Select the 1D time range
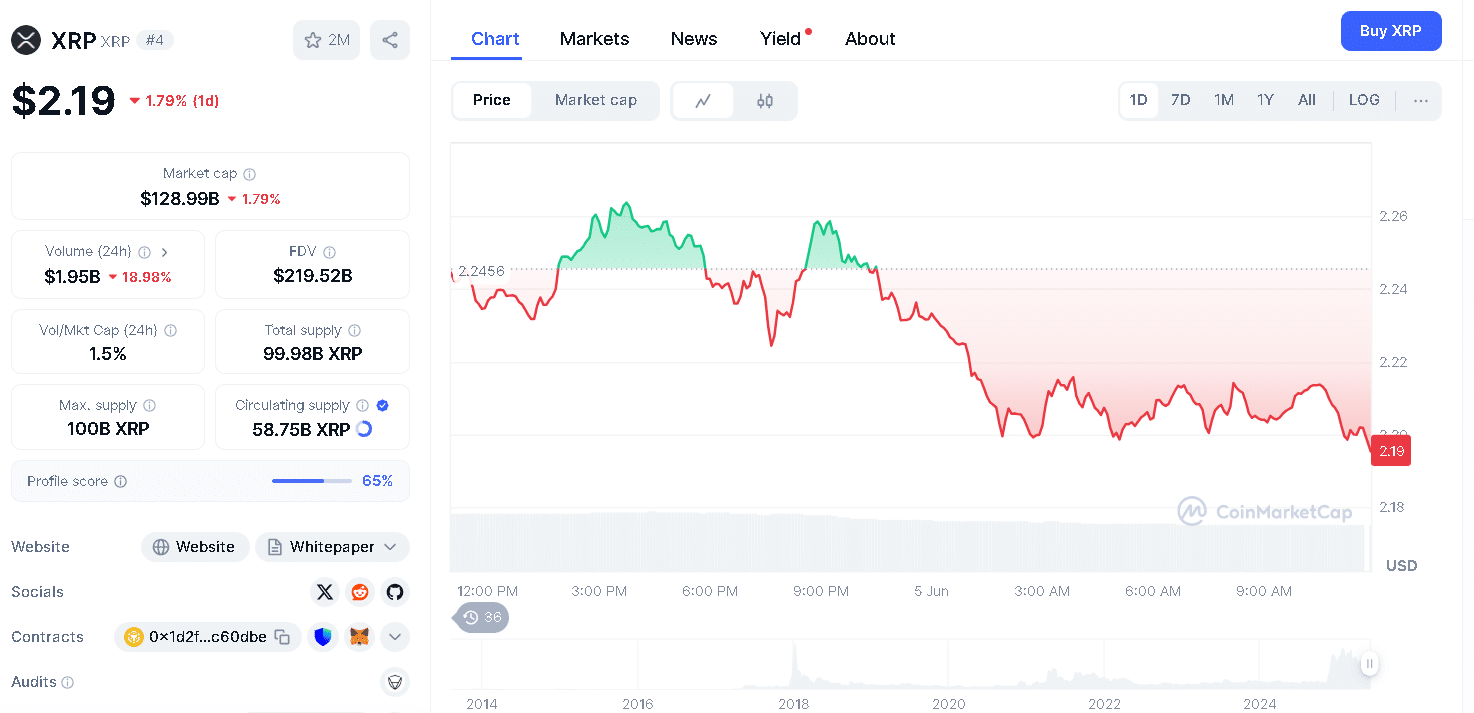 [x=1138, y=101]
